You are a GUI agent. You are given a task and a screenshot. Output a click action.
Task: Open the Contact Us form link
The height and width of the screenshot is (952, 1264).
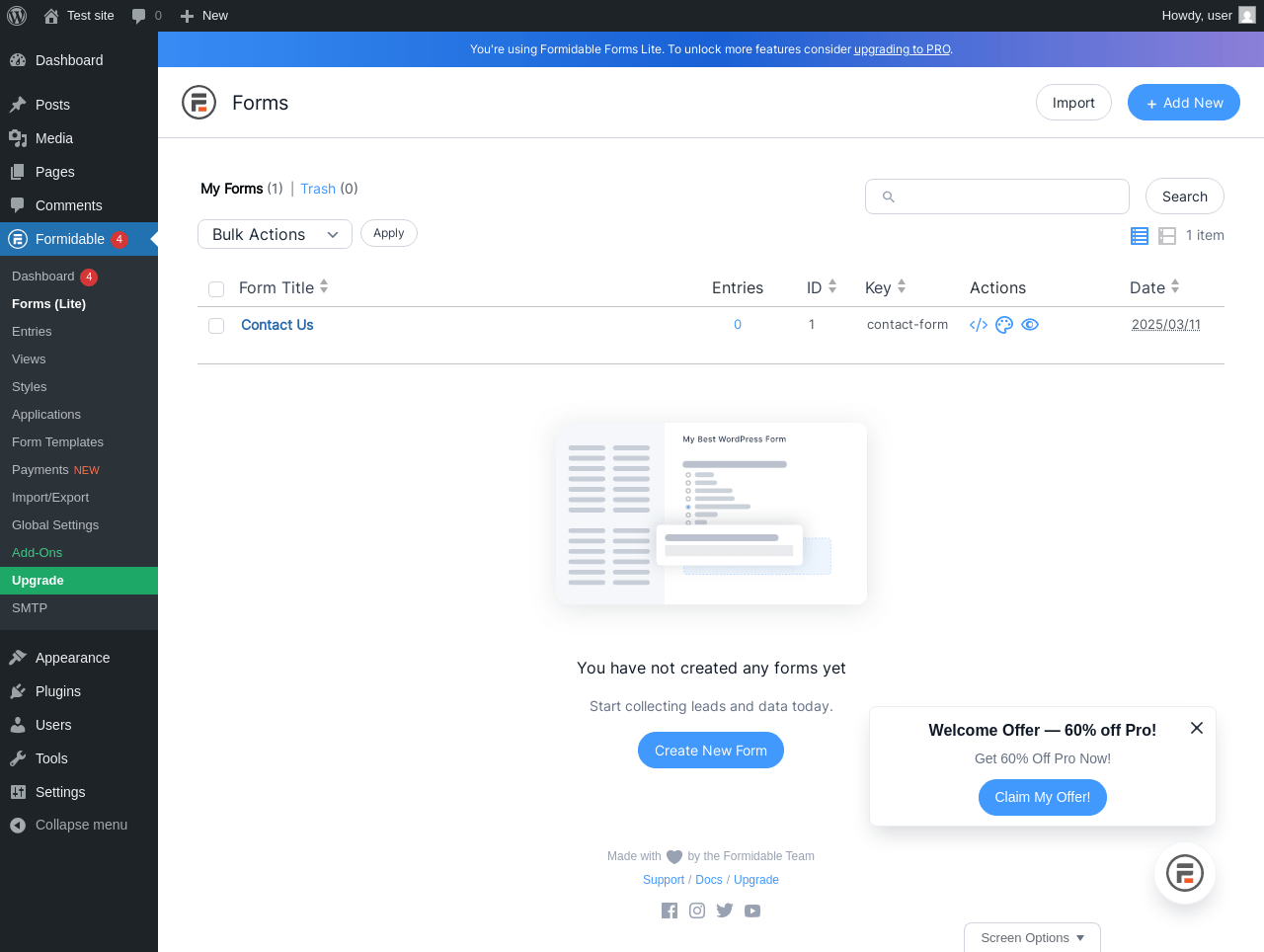click(x=277, y=325)
